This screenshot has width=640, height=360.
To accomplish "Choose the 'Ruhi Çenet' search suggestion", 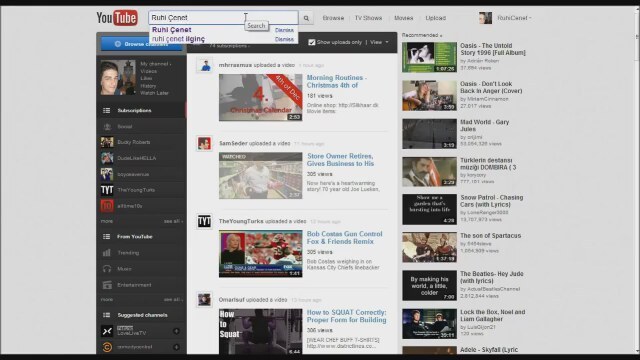I will 171,30.
